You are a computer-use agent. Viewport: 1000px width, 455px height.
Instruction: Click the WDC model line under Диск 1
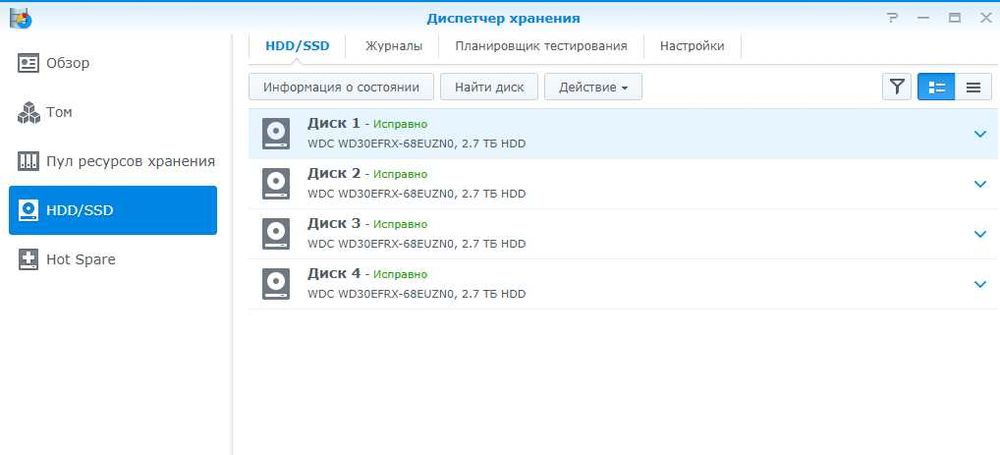coord(416,144)
